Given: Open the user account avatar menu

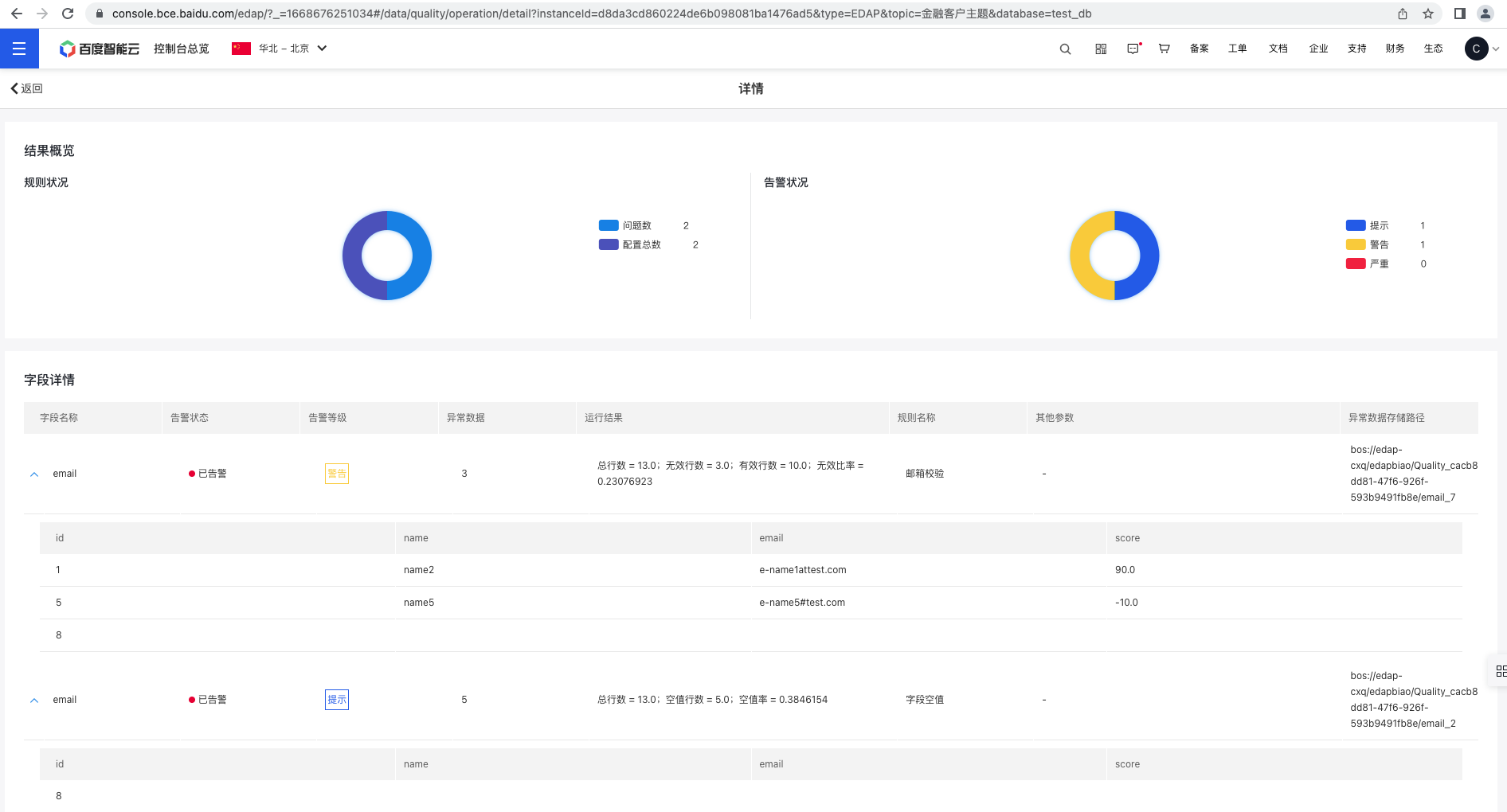Looking at the screenshot, I should [1476, 49].
